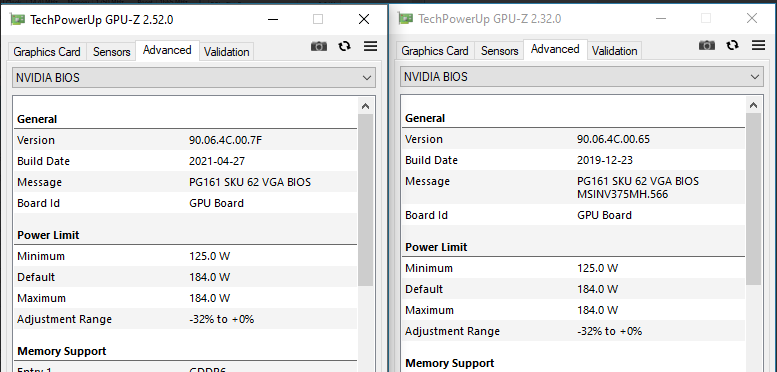Take screenshot with camera icon in GPU-Z 2.32.0

[707, 45]
